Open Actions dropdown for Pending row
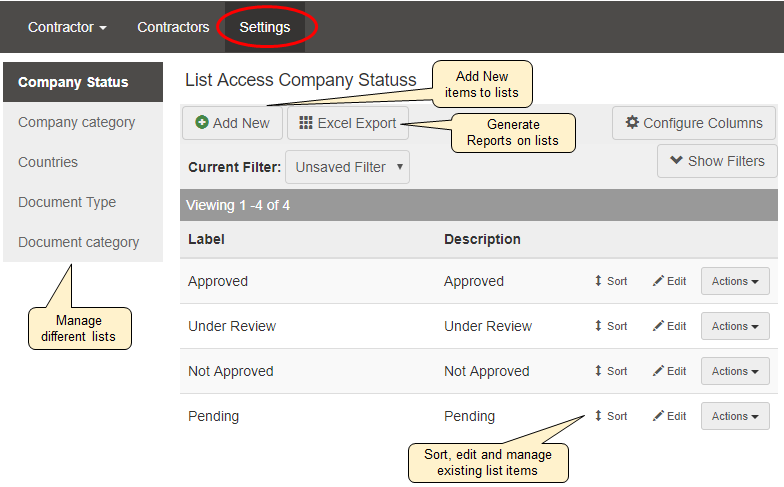This screenshot has height=487, width=784. (x=735, y=416)
